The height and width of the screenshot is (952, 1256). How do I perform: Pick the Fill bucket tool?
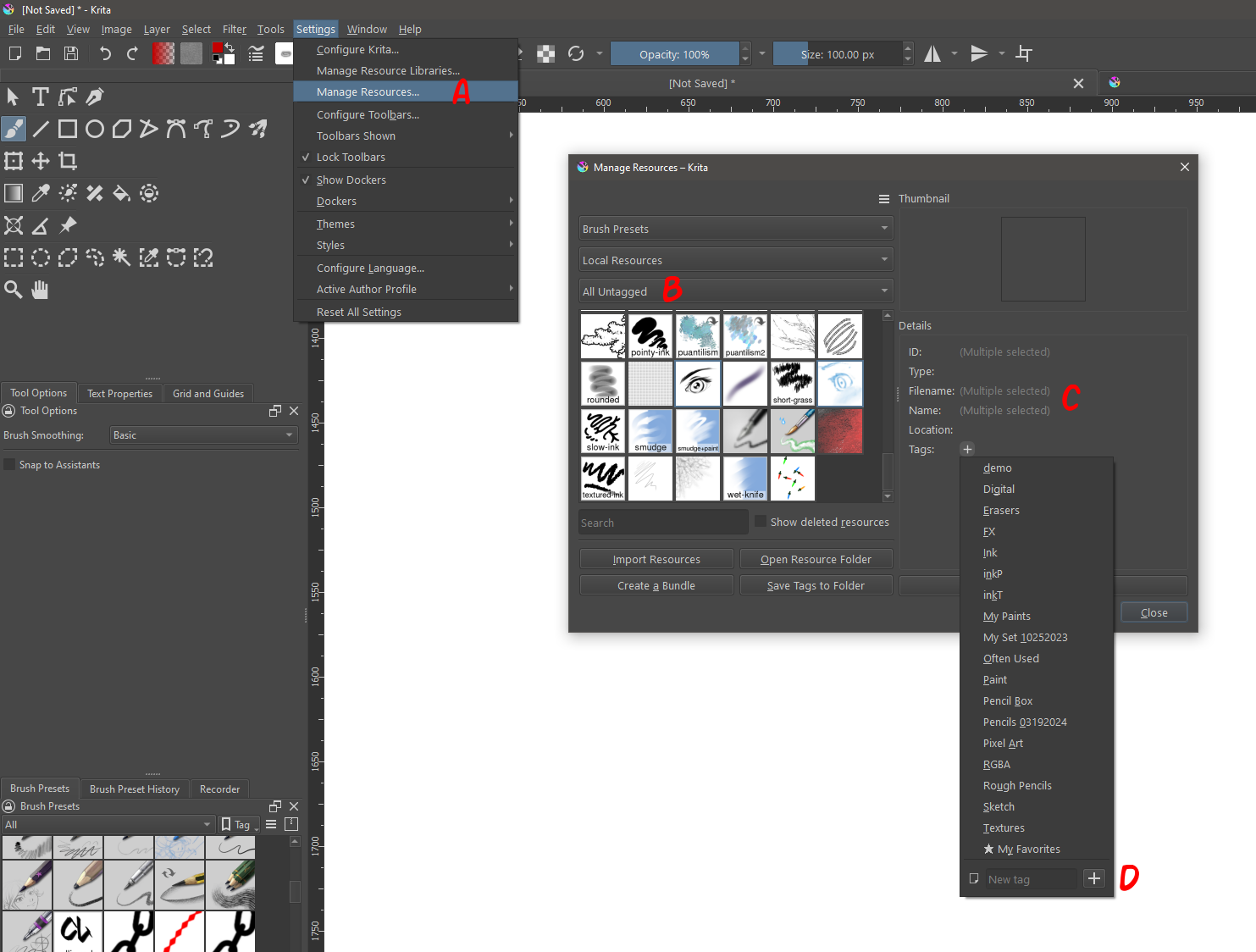121,193
